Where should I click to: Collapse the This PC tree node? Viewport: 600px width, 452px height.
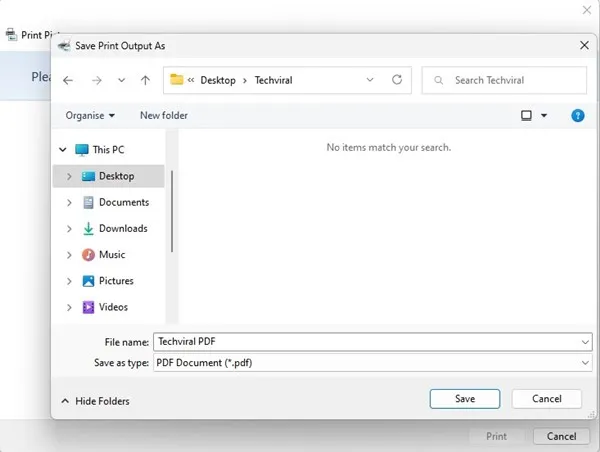(63, 150)
